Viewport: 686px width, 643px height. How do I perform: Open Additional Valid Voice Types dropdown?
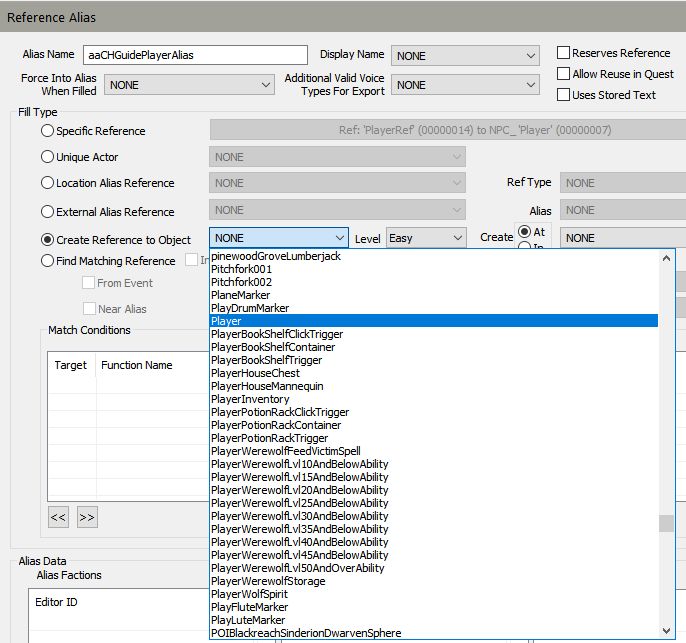point(468,86)
